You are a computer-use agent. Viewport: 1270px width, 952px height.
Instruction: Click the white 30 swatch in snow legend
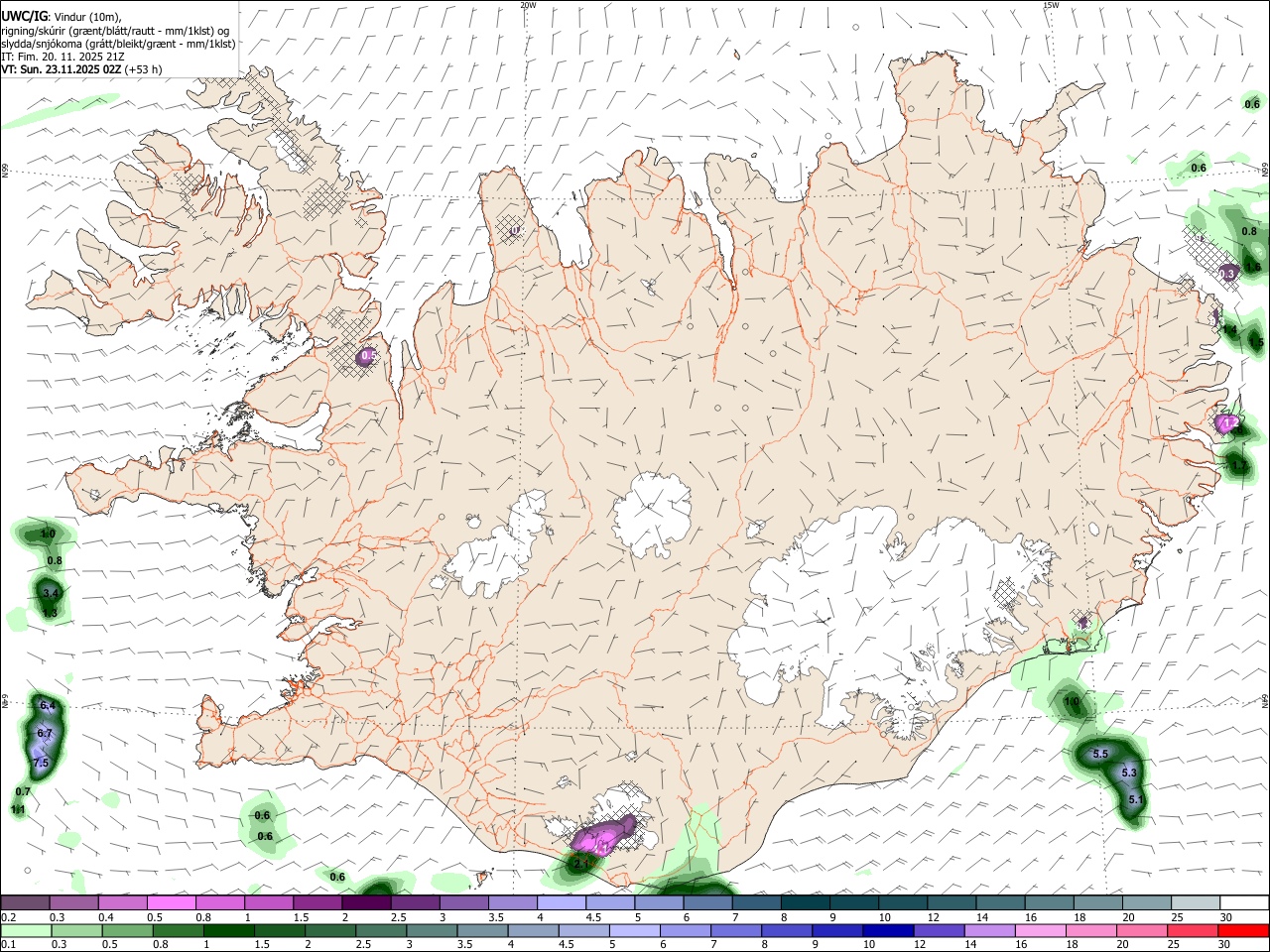click(1245, 903)
